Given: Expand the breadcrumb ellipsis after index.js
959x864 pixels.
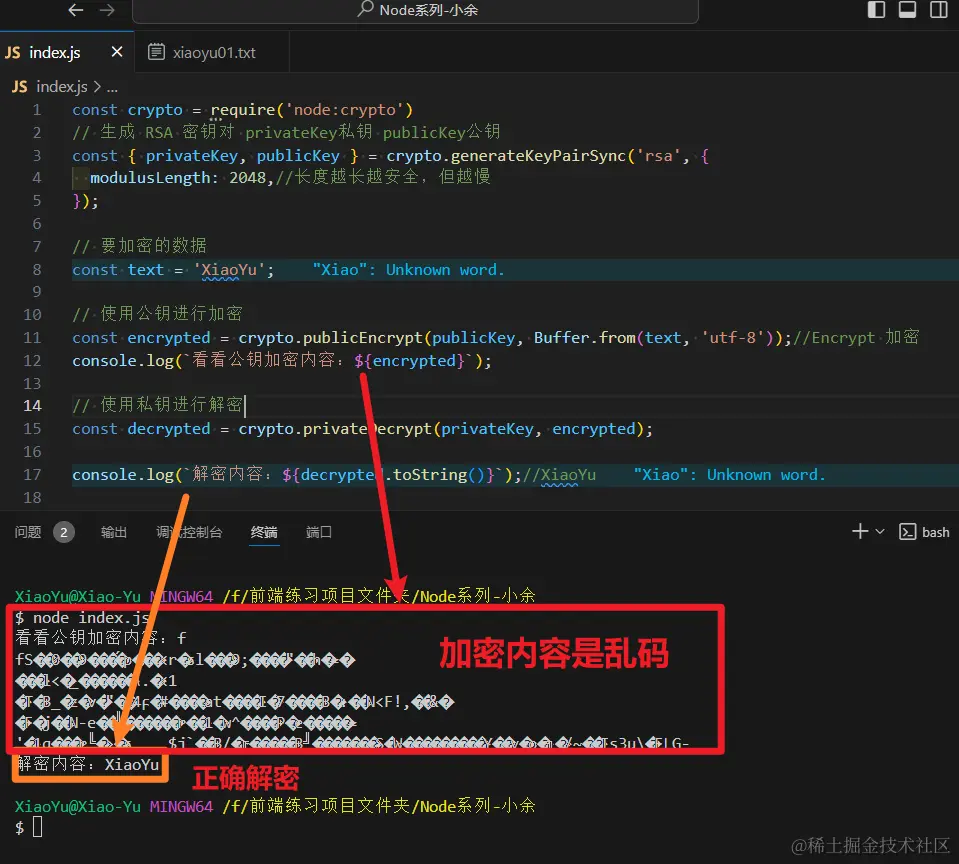Looking at the screenshot, I should coord(112,87).
